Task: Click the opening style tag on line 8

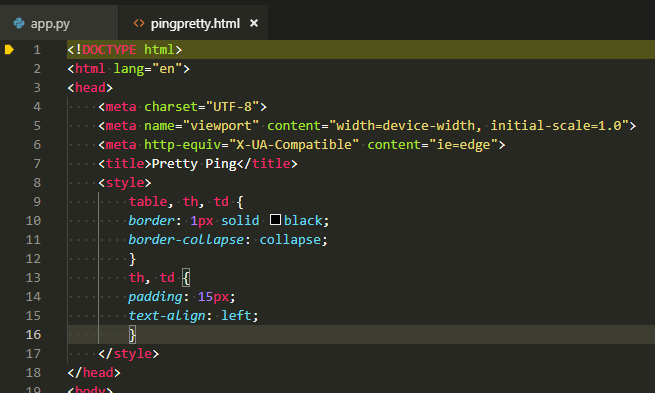Action: coord(125,183)
